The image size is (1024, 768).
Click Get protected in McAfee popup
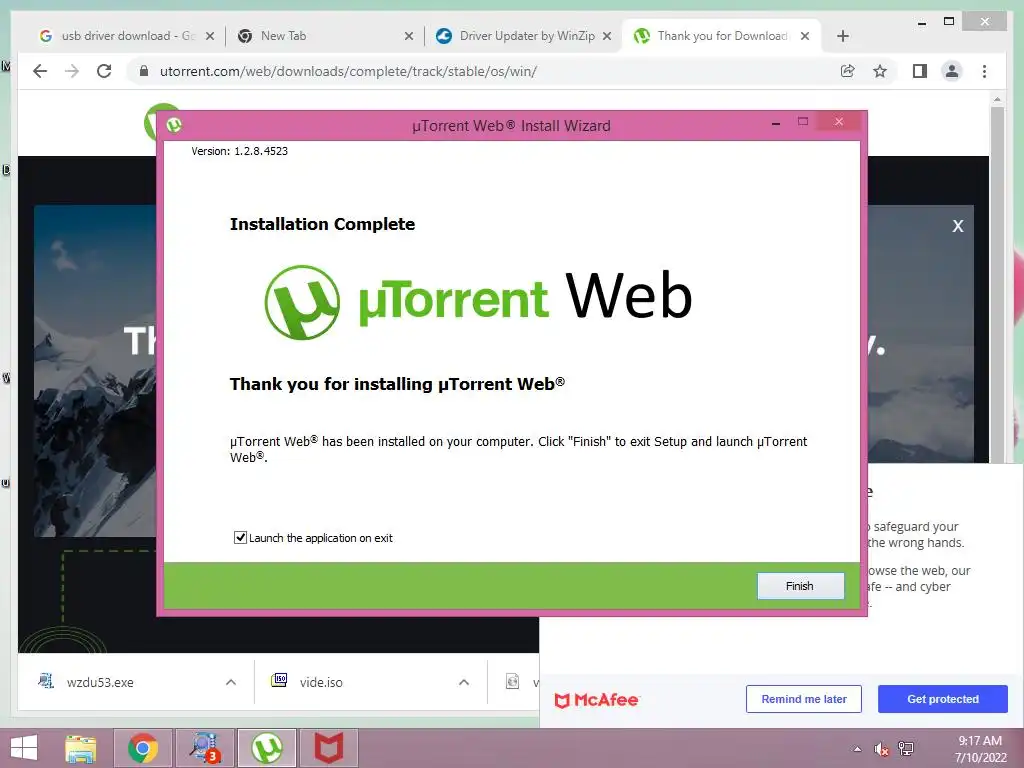pyautogui.click(x=943, y=699)
